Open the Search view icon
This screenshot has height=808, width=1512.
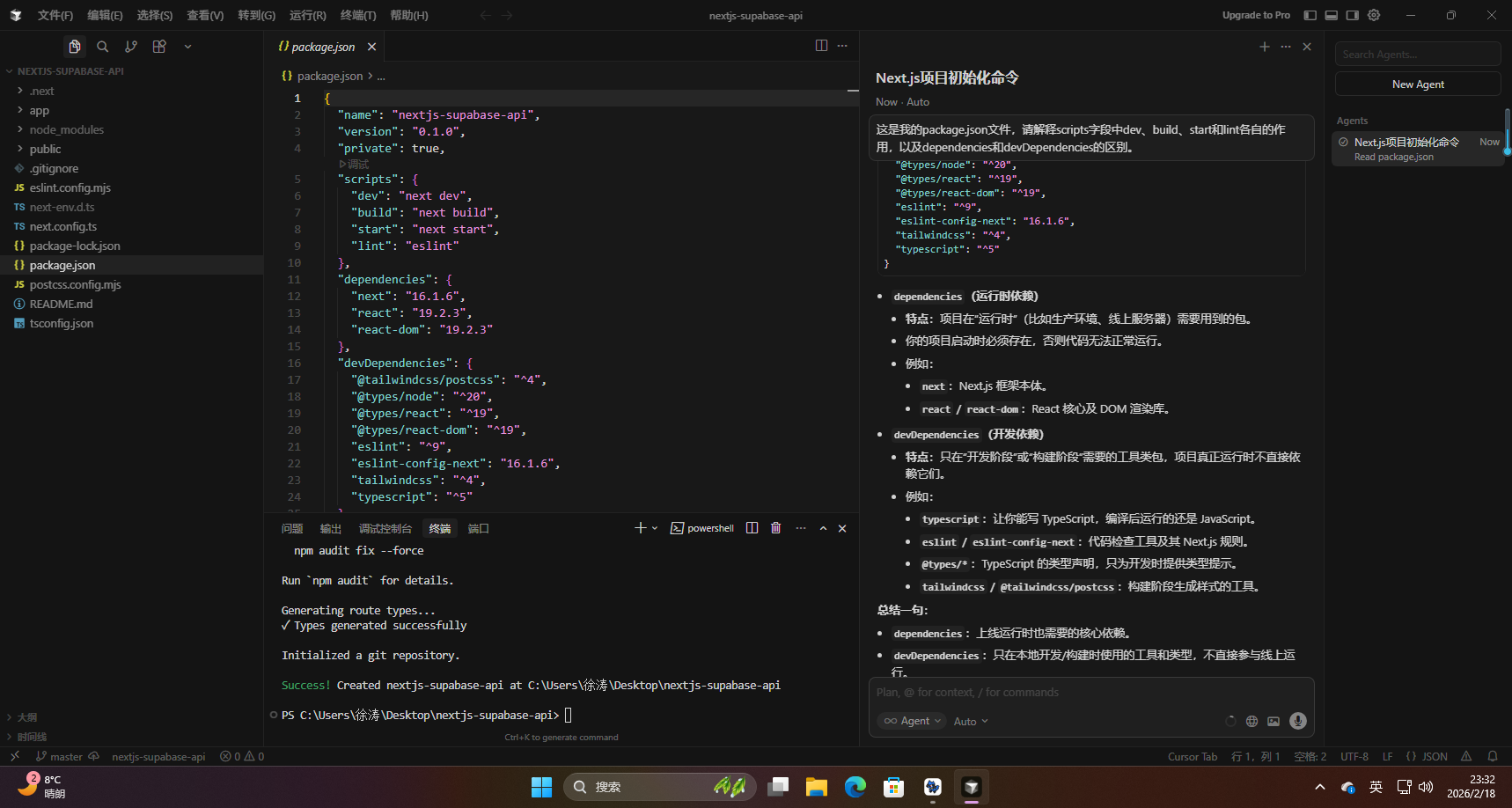[x=103, y=47]
